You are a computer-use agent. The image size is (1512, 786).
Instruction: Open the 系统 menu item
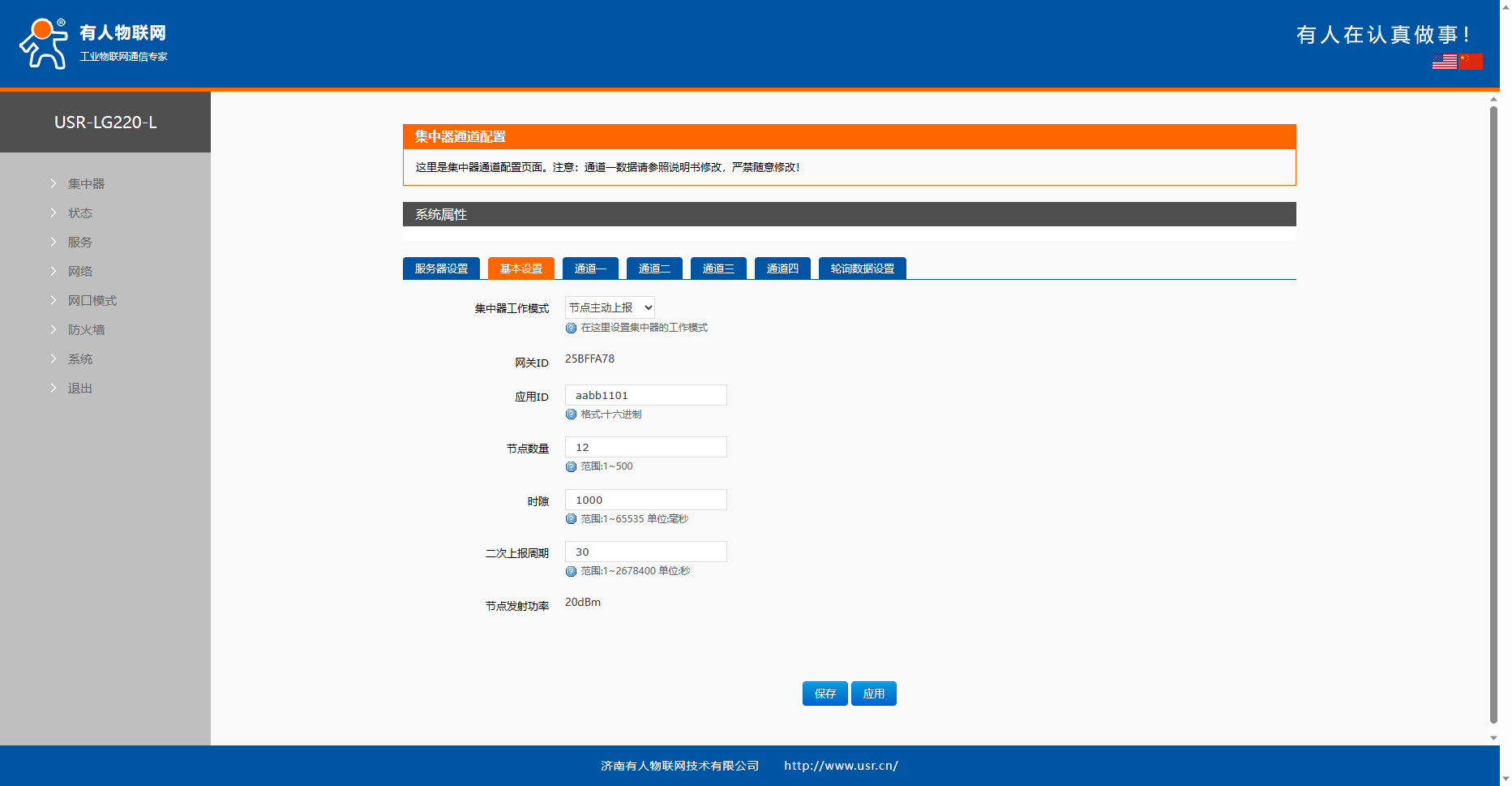(x=80, y=359)
